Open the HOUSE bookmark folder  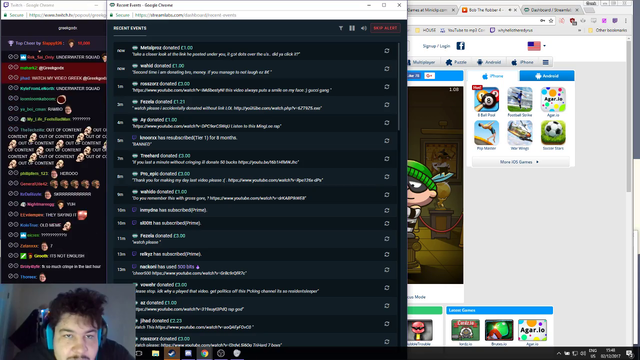click(x=425, y=30)
